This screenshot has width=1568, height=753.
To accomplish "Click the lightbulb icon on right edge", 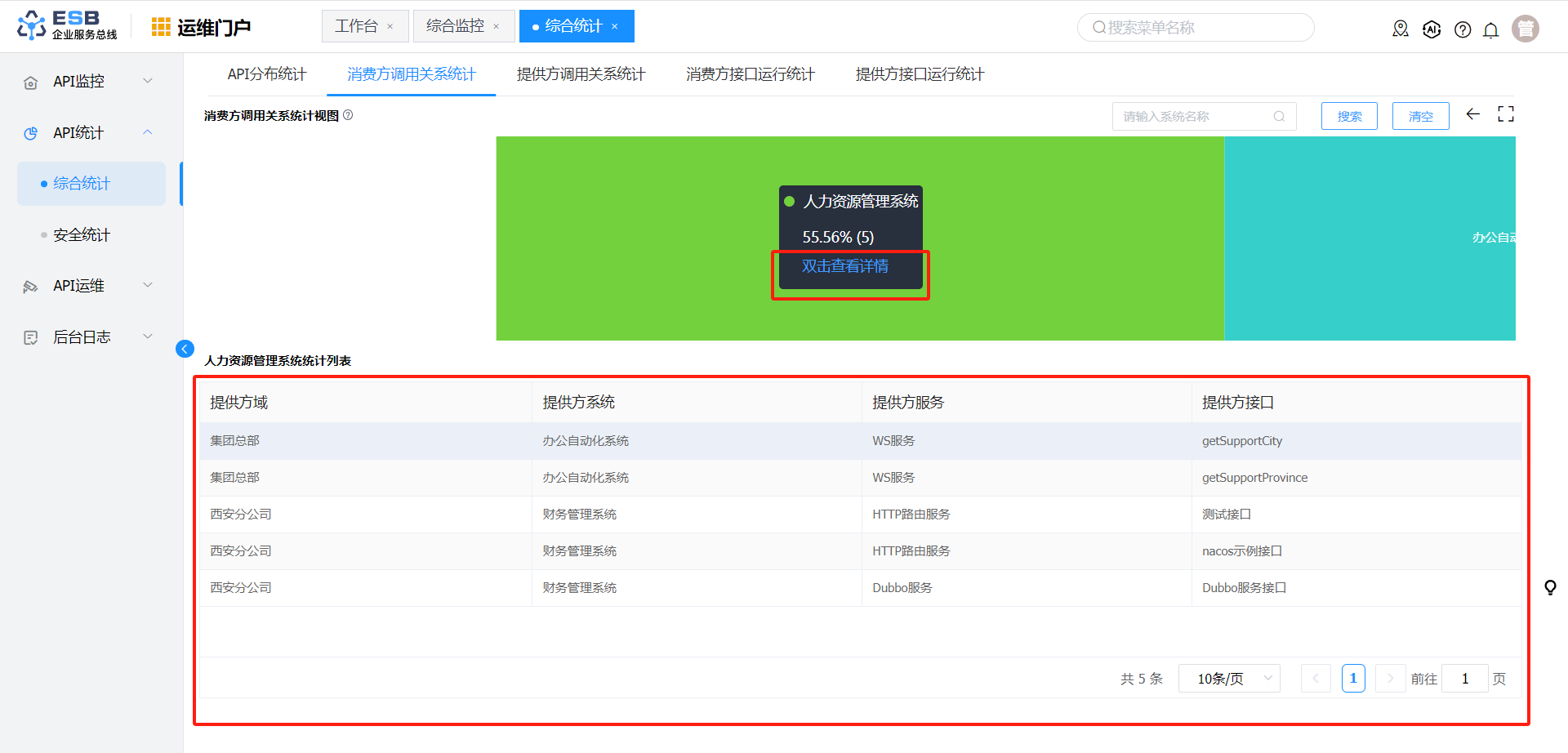I will (x=1549, y=587).
